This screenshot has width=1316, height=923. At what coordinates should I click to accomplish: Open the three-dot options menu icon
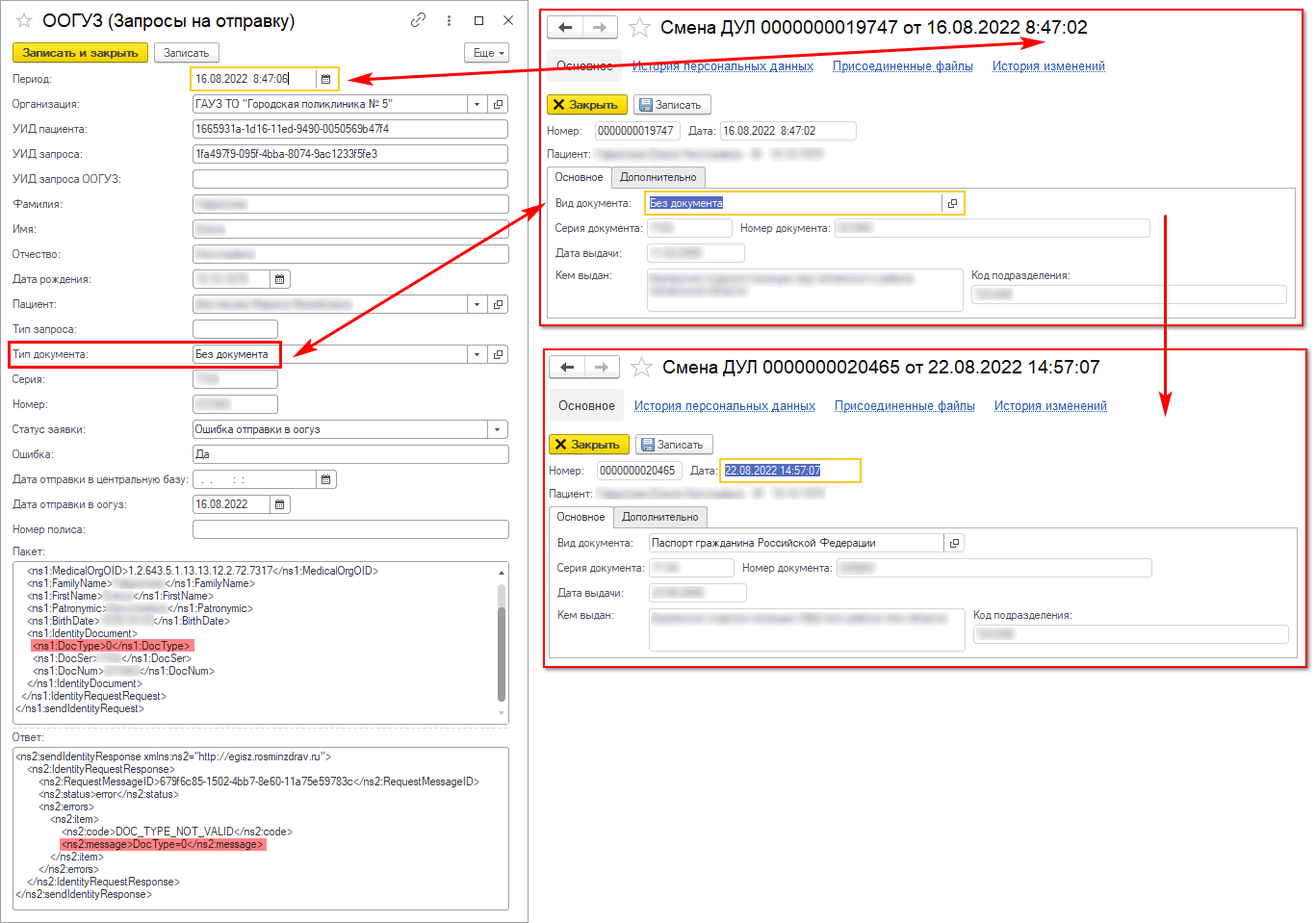[449, 20]
